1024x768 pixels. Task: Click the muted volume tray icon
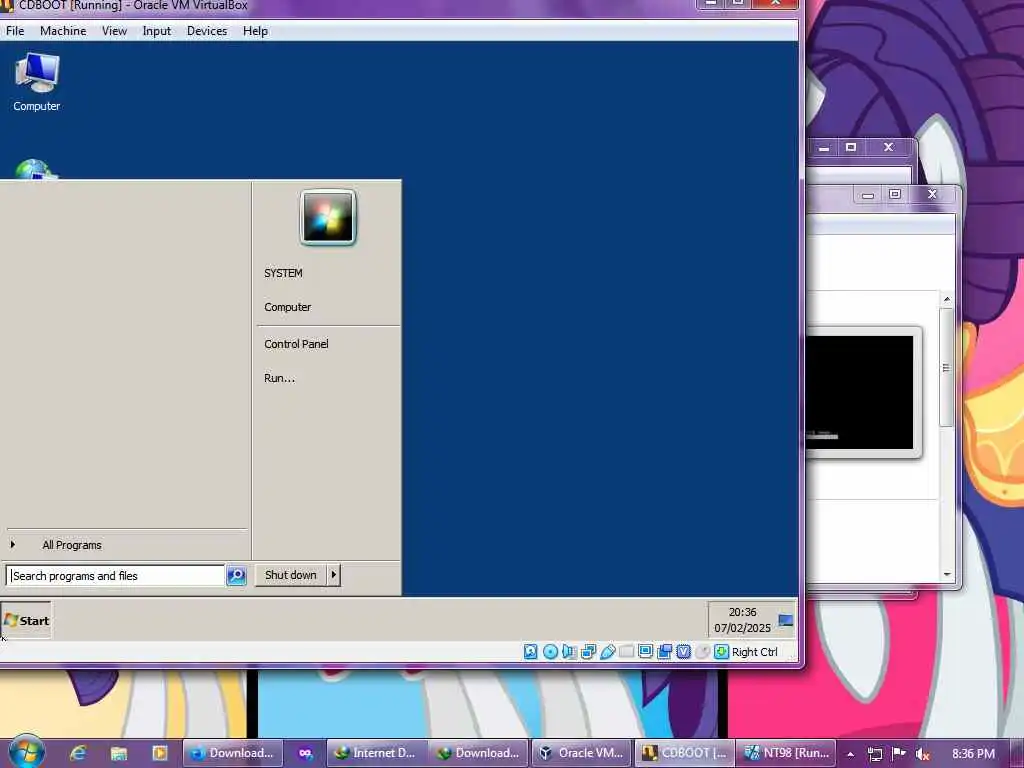tap(922, 754)
